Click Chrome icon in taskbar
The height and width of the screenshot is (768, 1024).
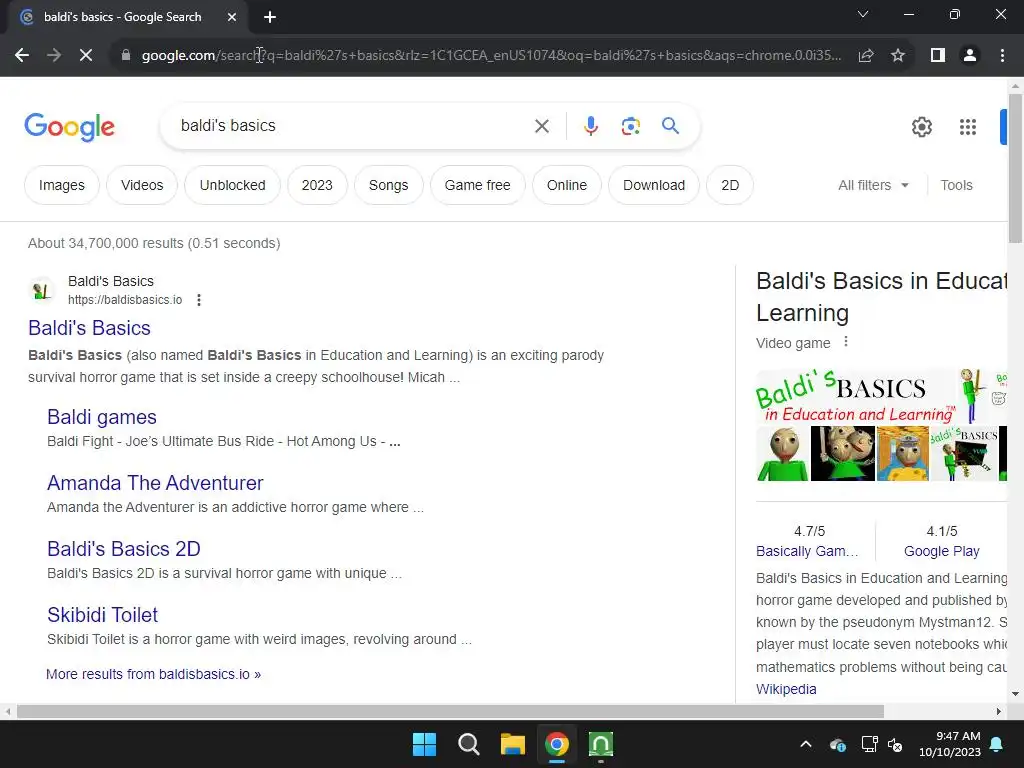[x=557, y=744]
